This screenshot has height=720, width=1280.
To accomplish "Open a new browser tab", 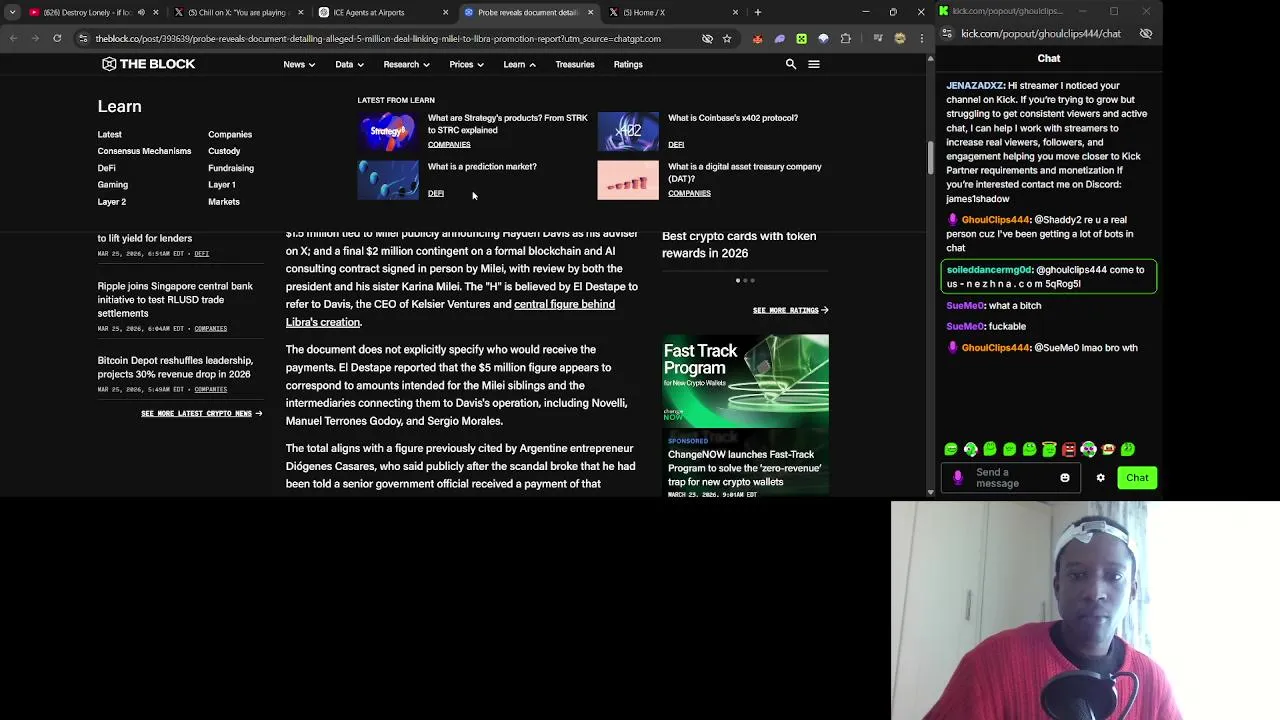I will click(x=758, y=12).
